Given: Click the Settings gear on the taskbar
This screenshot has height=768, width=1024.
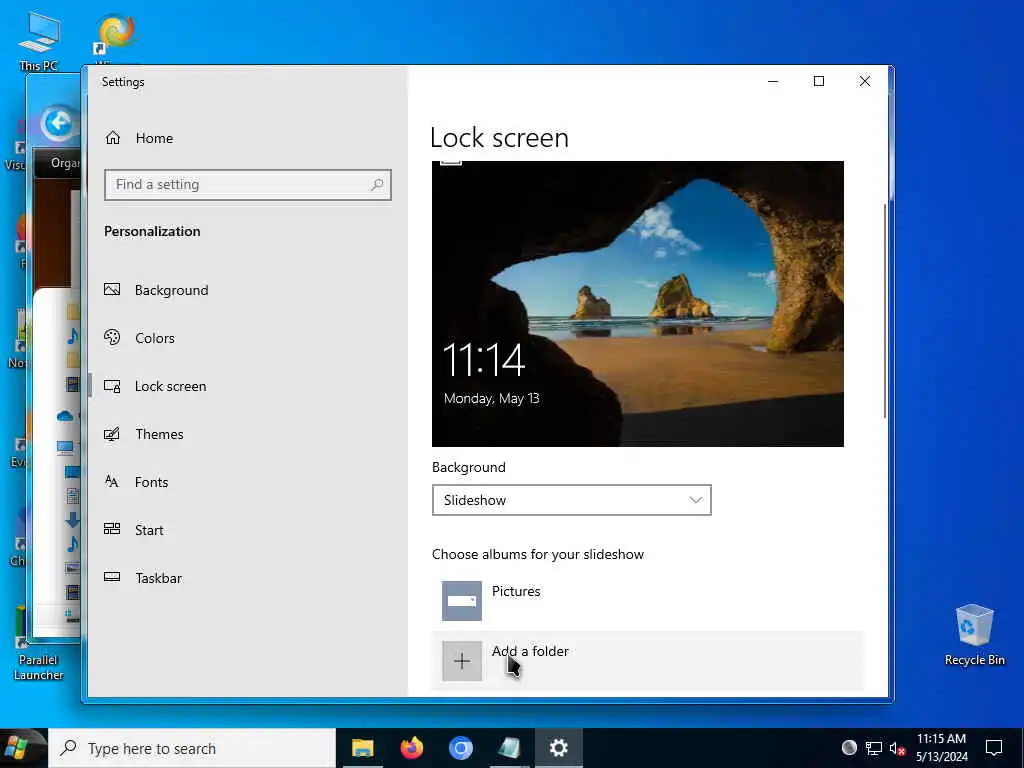Looking at the screenshot, I should (558, 748).
